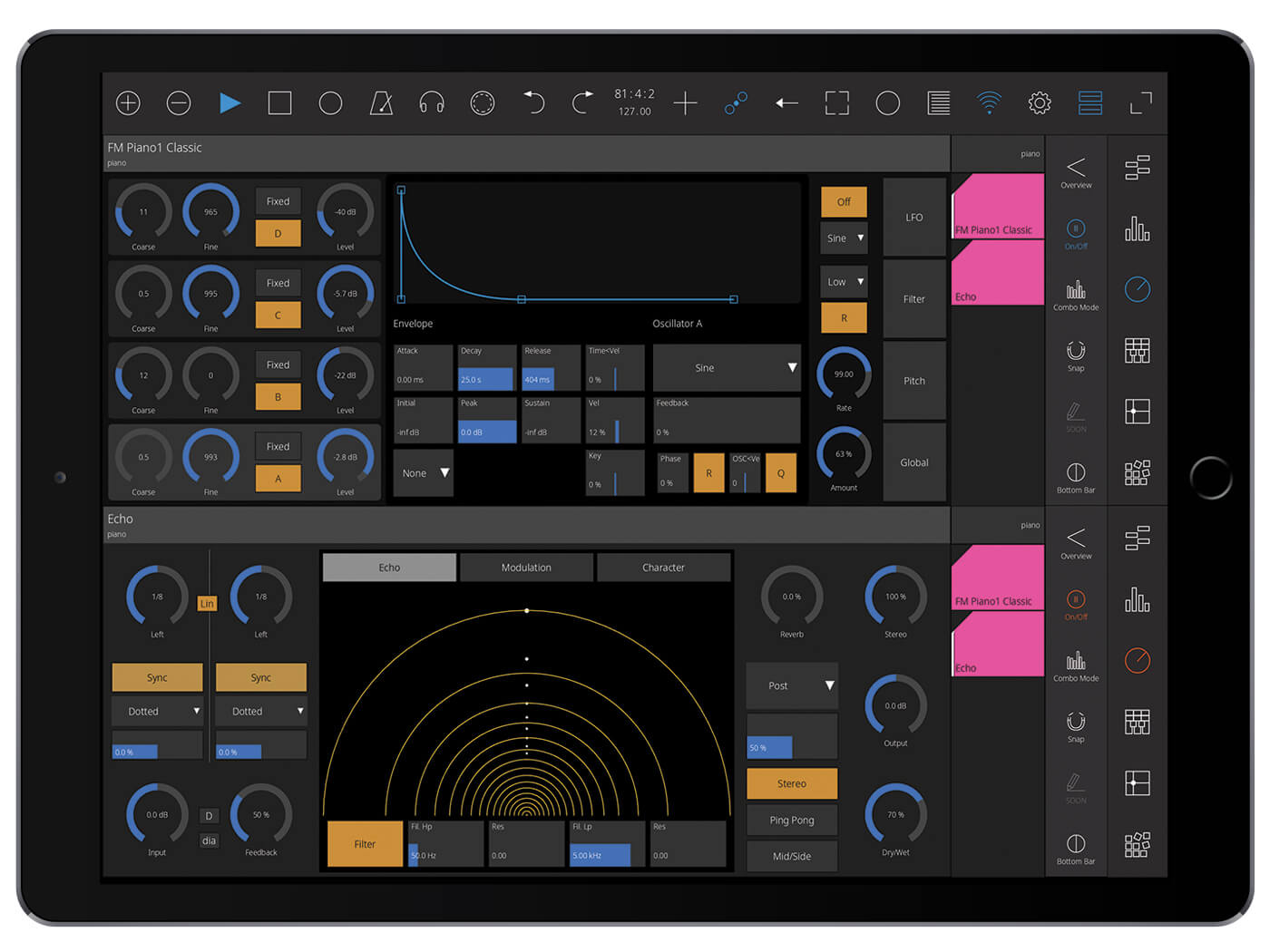1270x952 pixels.
Task: Tap the undo arrow icon
Action: click(x=533, y=103)
